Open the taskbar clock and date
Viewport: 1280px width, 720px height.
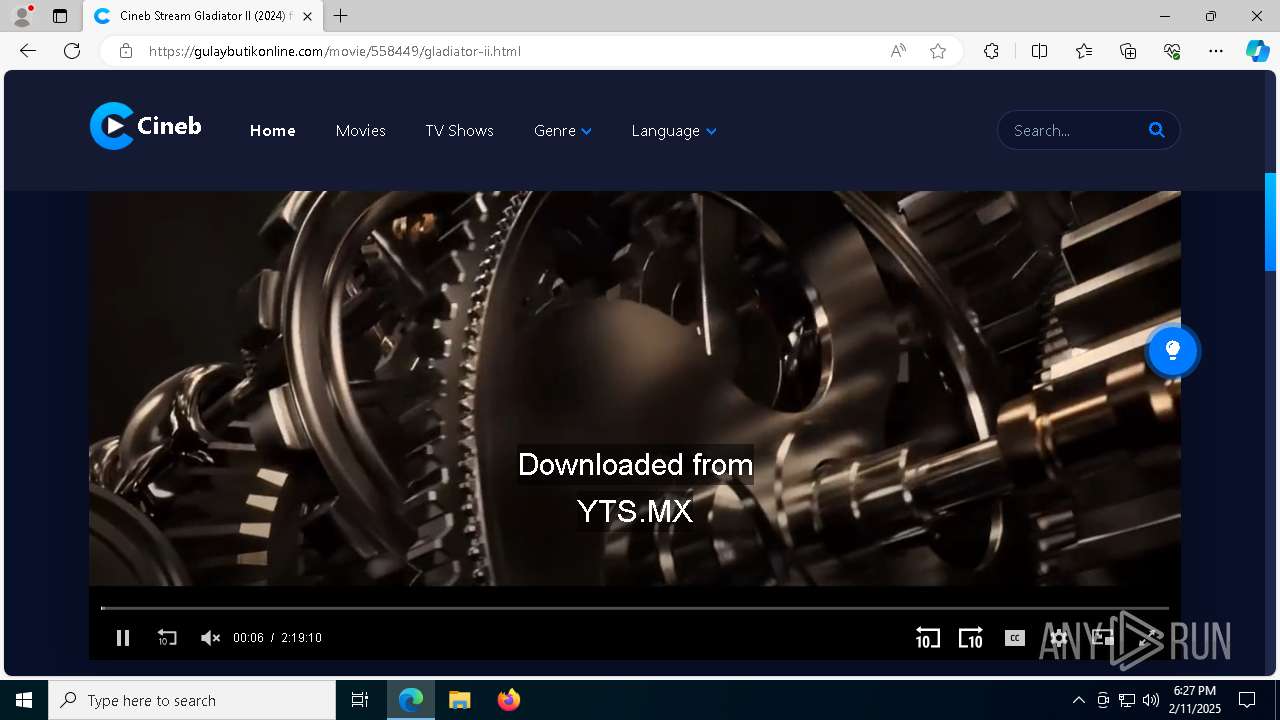(1196, 700)
